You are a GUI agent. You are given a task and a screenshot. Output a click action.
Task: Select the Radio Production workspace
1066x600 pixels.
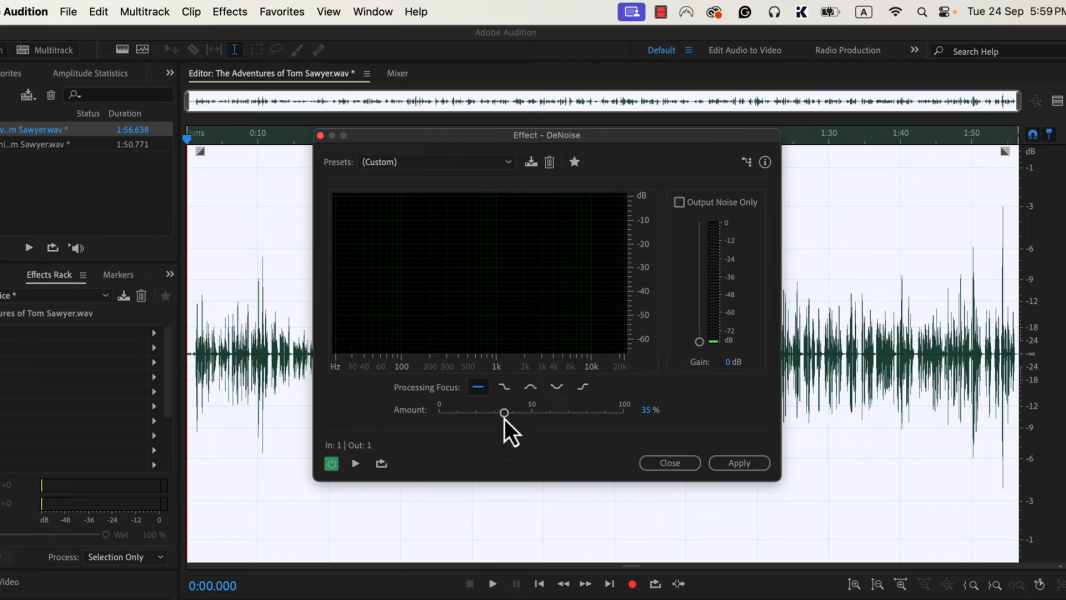click(848, 50)
